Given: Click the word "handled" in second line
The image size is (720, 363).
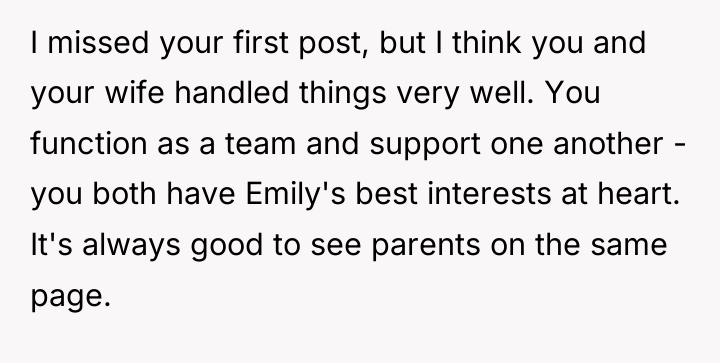Looking at the screenshot, I should point(231,93).
